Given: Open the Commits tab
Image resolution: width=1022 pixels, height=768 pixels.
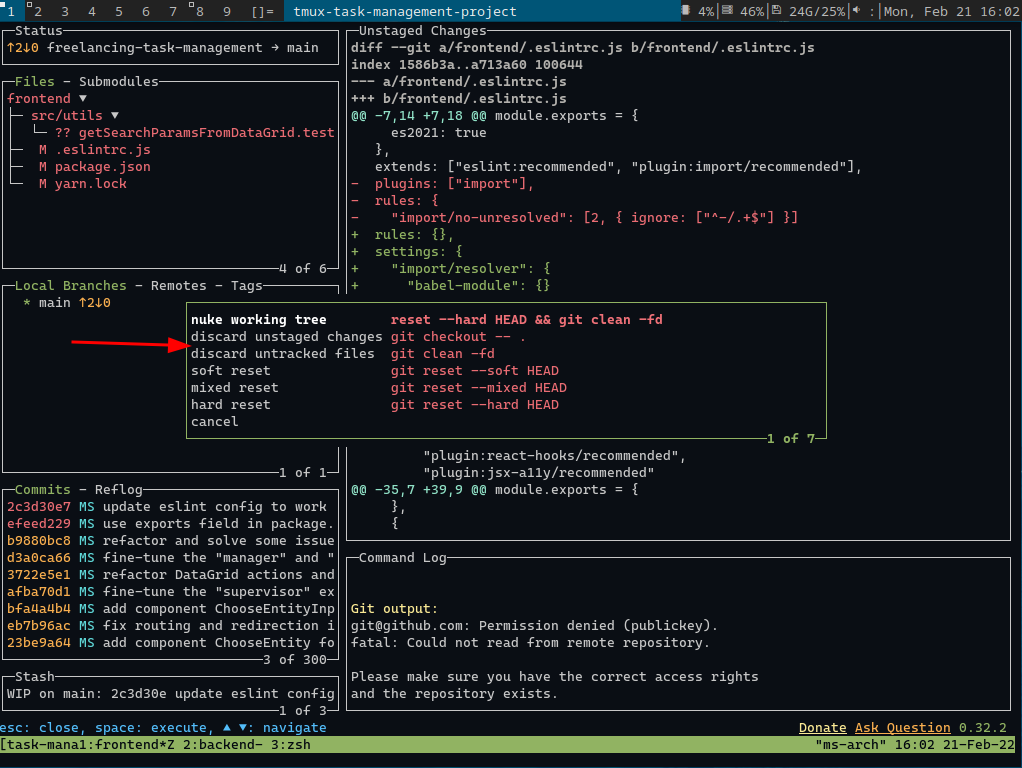Looking at the screenshot, I should pos(42,490).
